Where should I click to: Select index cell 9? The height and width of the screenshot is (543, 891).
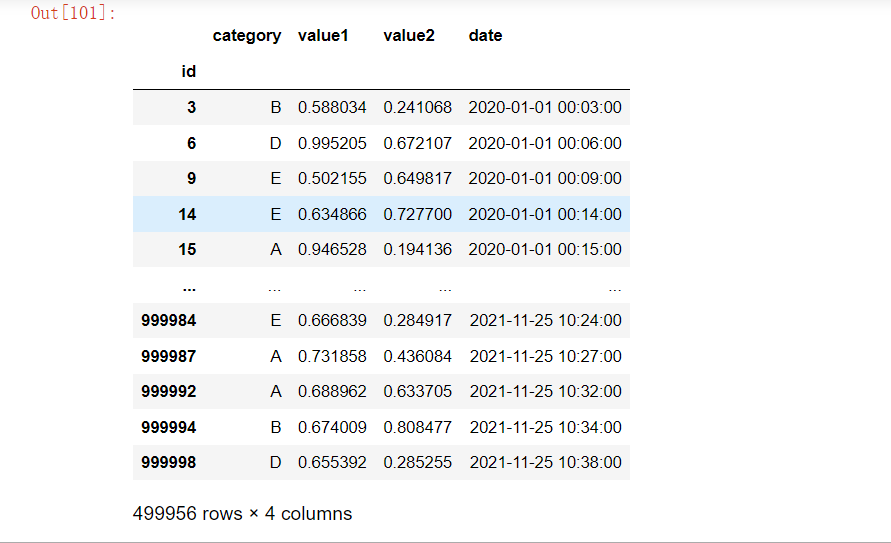(x=191, y=178)
